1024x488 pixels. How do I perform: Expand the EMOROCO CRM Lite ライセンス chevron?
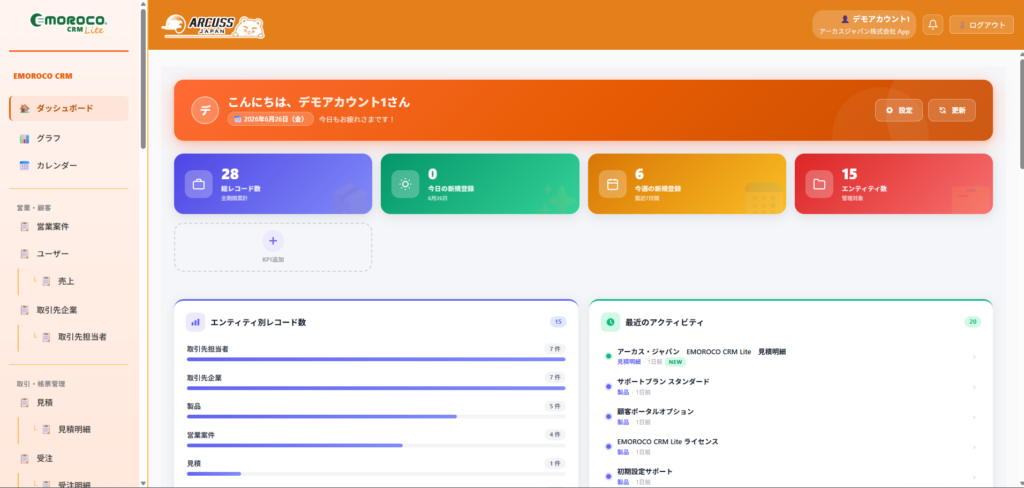pos(974,447)
